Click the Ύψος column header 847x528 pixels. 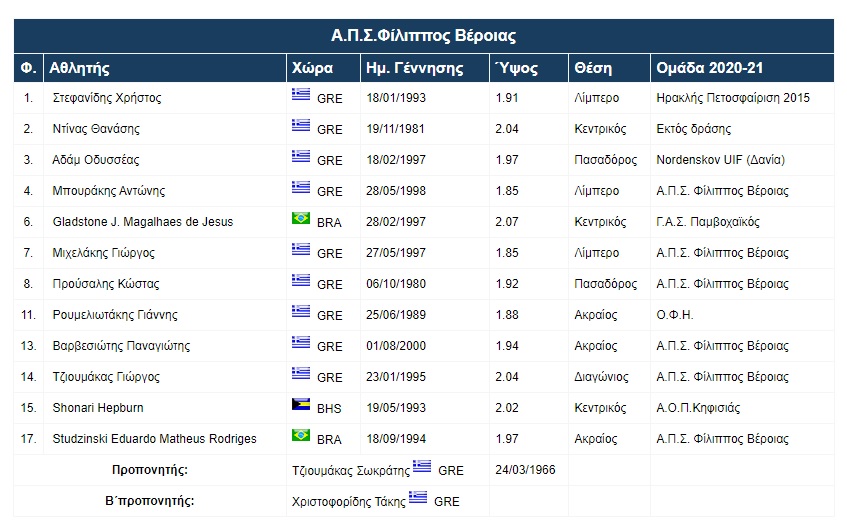(516, 68)
